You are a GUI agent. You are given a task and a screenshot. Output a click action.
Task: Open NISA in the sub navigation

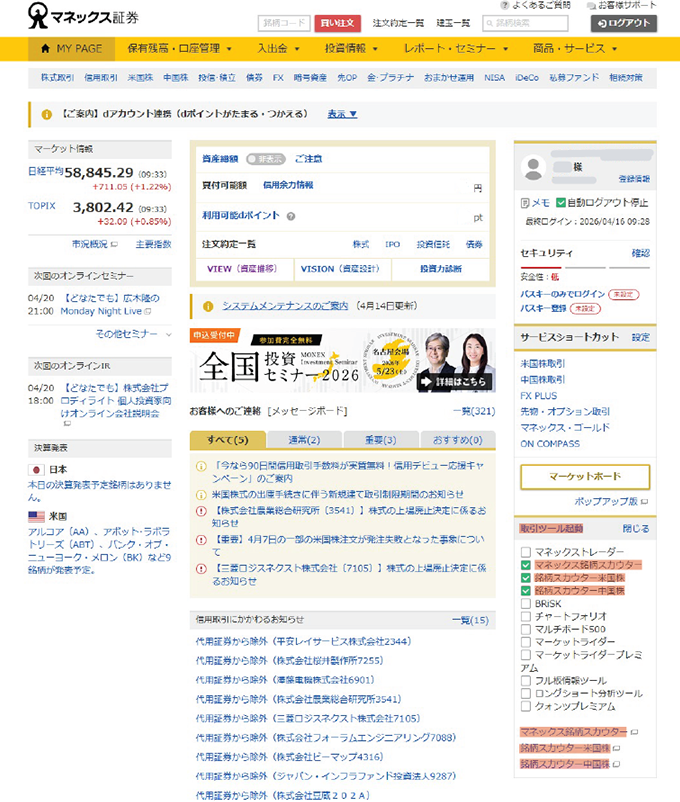[x=494, y=78]
